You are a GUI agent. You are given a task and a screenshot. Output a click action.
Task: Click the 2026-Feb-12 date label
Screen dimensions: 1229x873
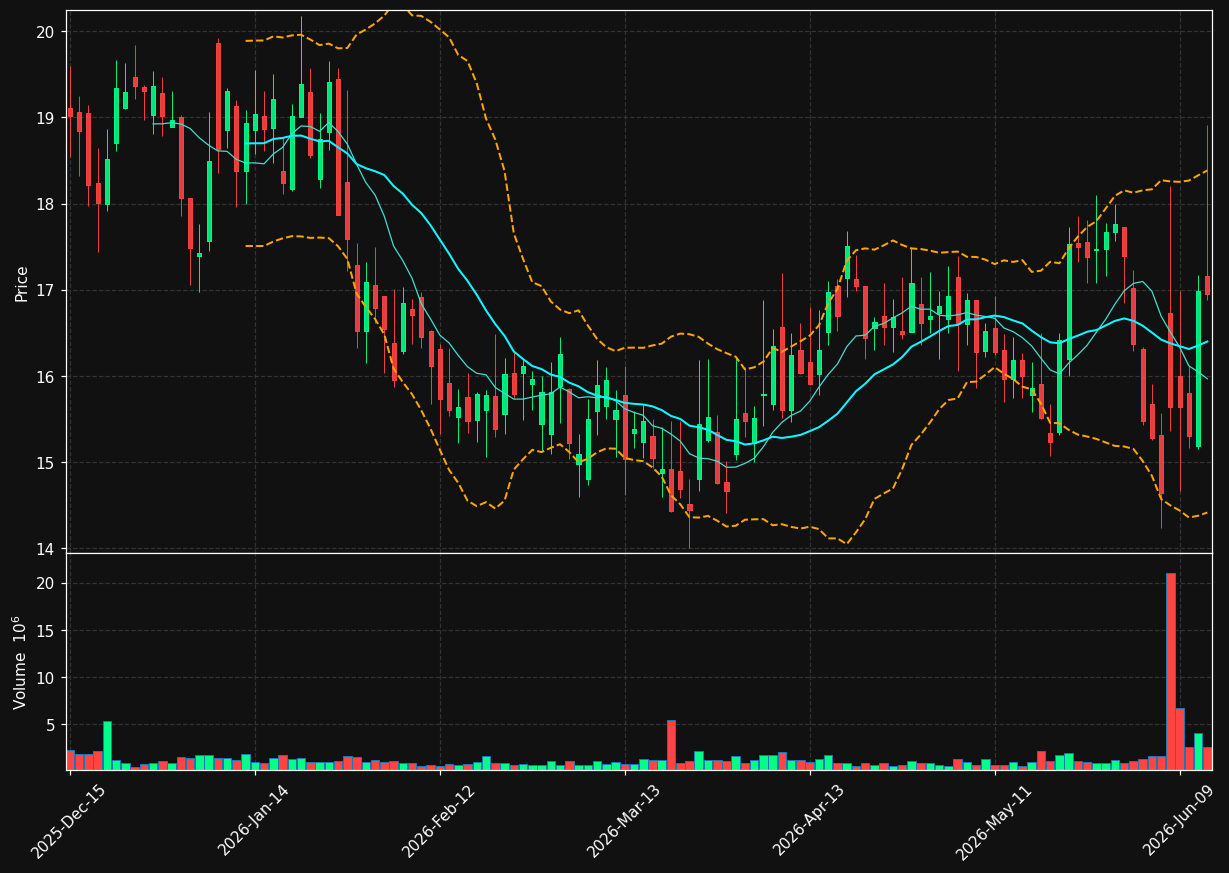(438, 821)
